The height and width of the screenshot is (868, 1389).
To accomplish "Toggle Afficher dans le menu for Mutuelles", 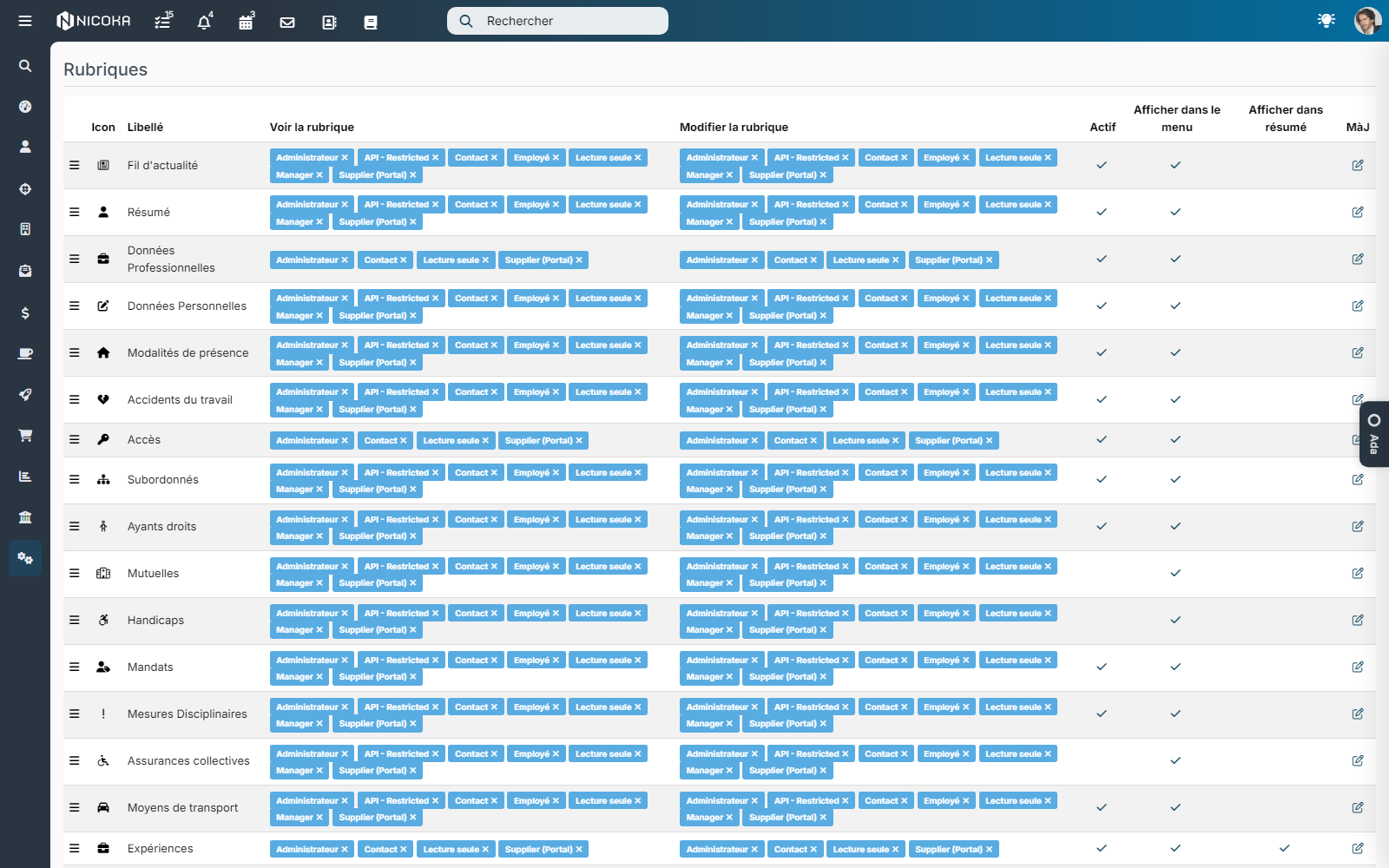I will click(x=1175, y=573).
